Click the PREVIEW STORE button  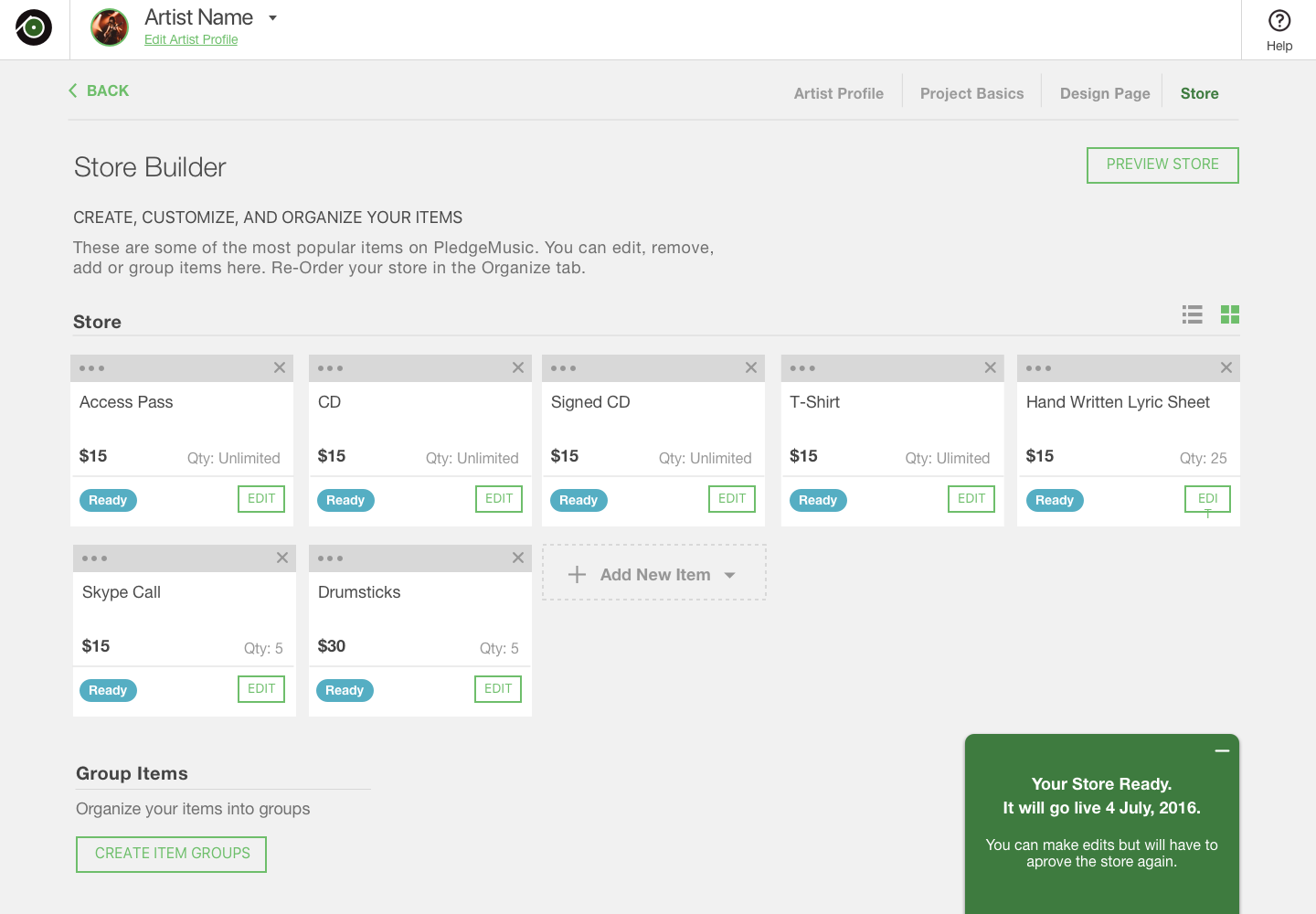(1162, 165)
